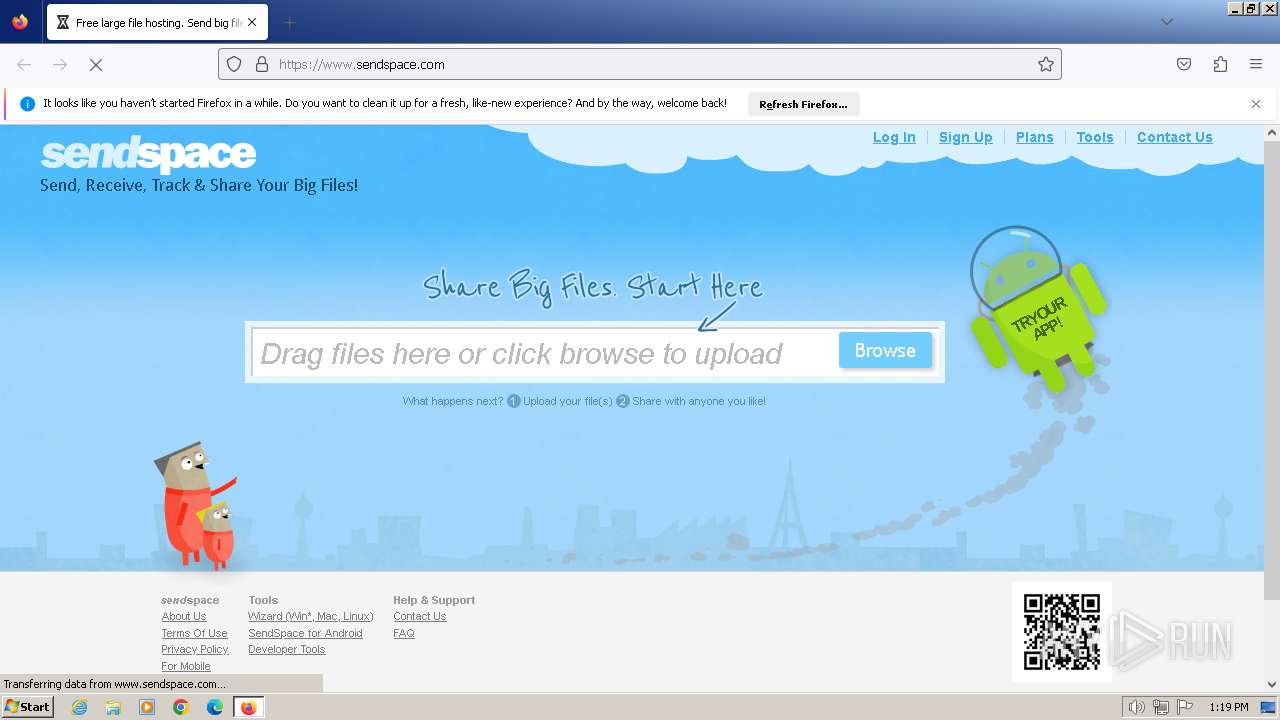Open the FAQ footer link
This screenshot has height=720, width=1280.
[x=404, y=633]
